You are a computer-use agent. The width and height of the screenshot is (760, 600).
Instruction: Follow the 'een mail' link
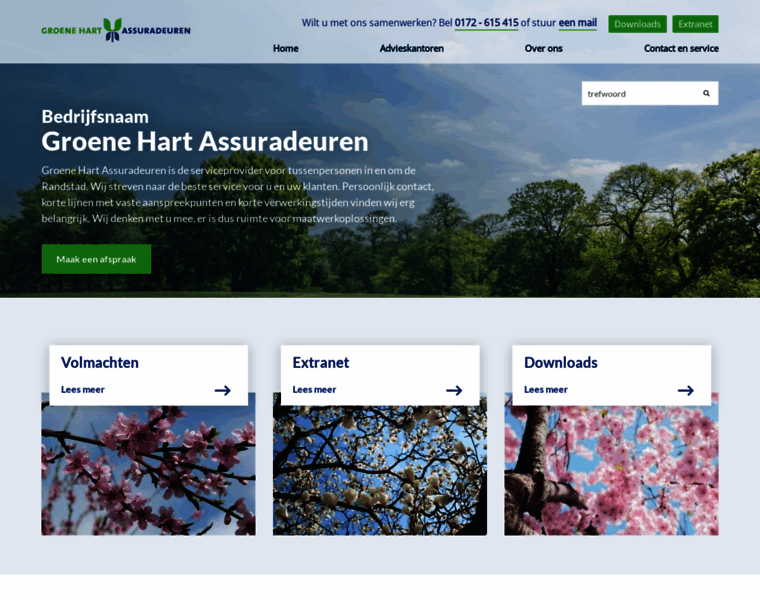(577, 23)
